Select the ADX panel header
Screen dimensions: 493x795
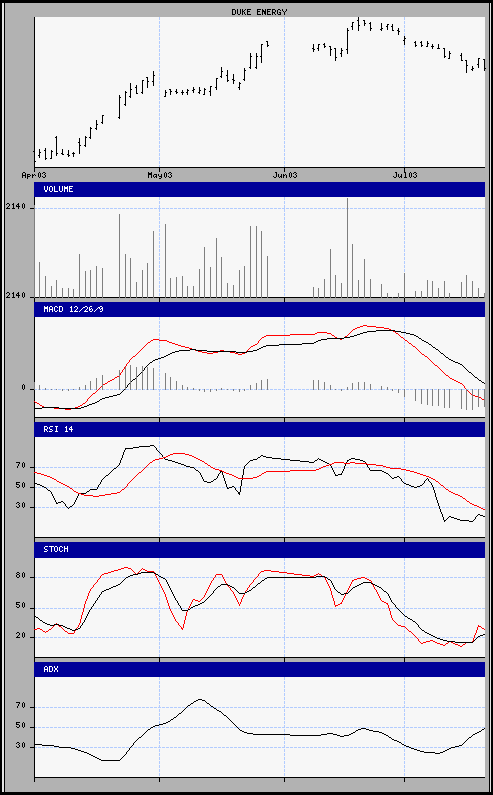[x=260, y=669]
